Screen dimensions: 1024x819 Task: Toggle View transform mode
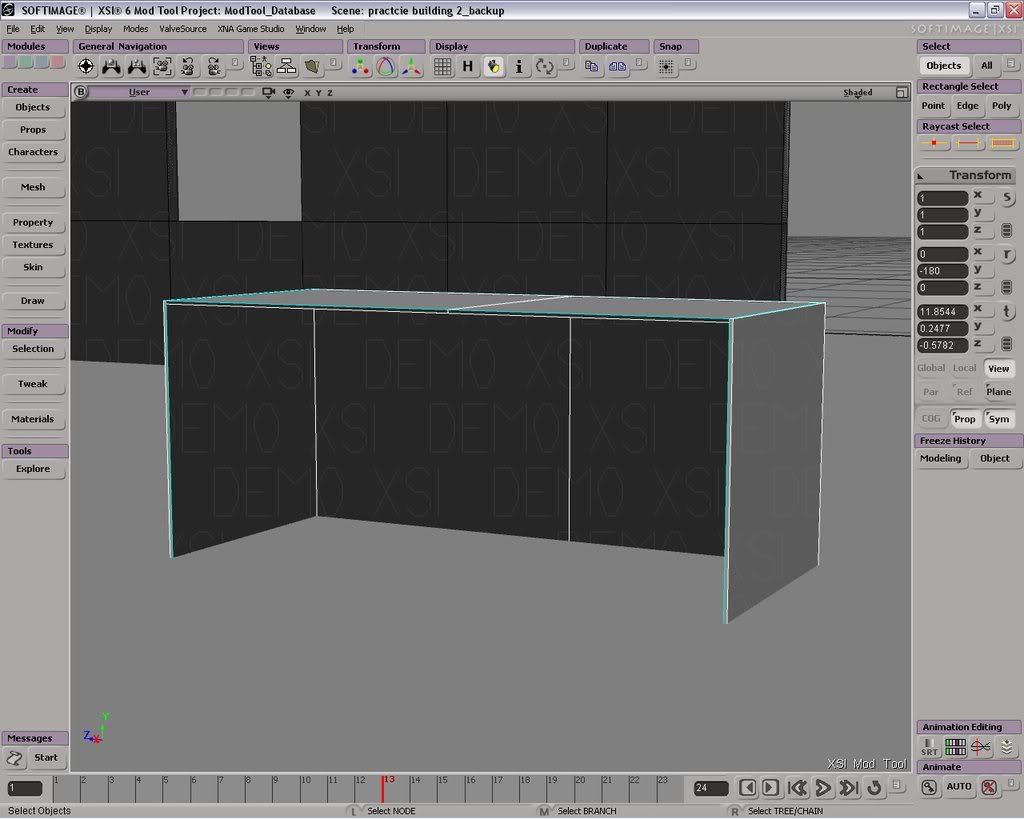tap(998, 368)
